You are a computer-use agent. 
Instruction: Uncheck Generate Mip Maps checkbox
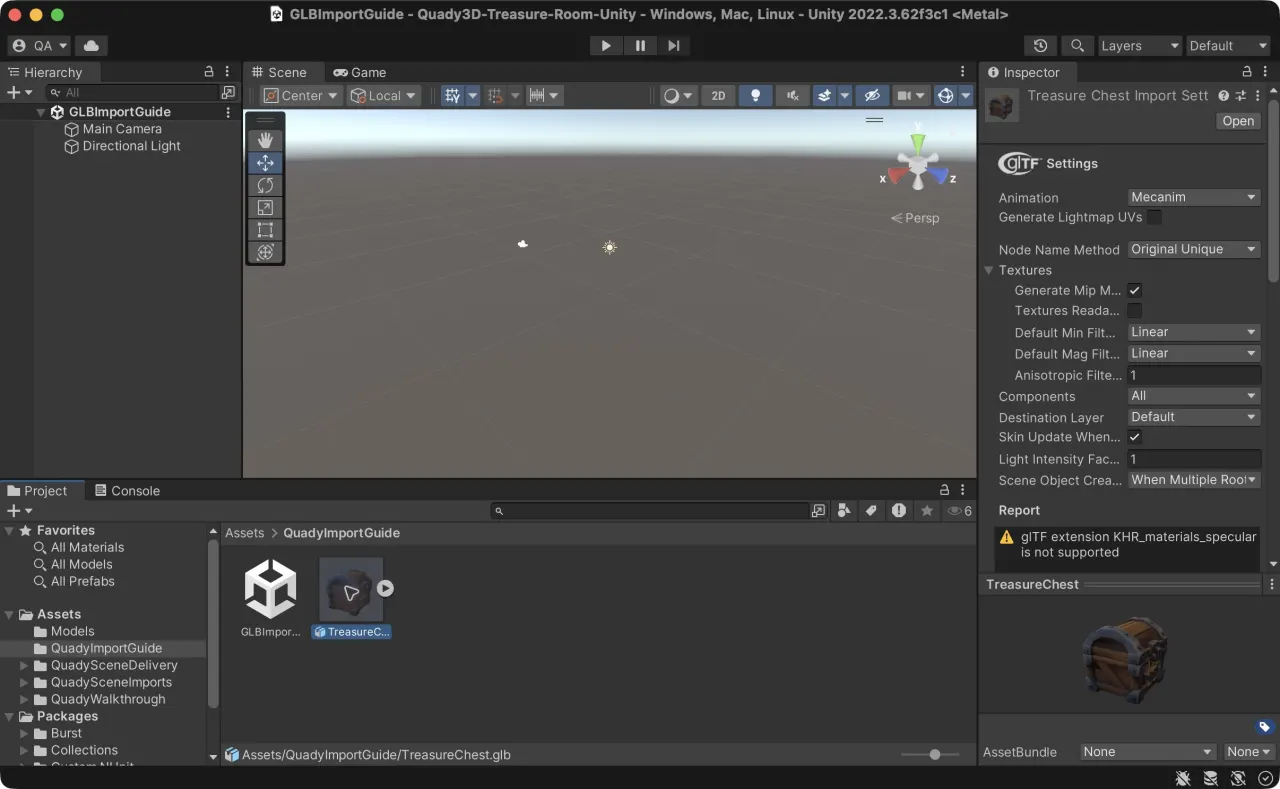pos(1134,290)
